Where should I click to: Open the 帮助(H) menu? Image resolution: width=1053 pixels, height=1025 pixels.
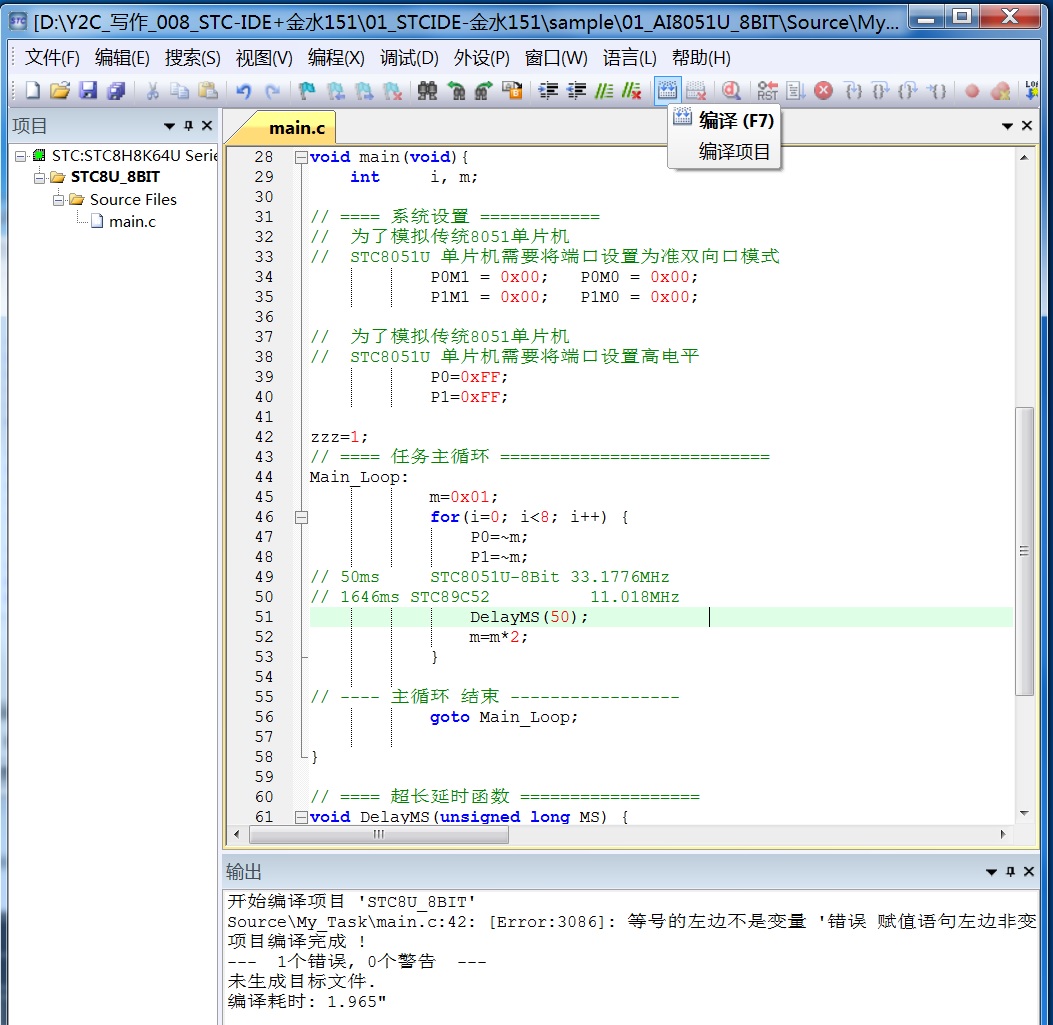[701, 58]
